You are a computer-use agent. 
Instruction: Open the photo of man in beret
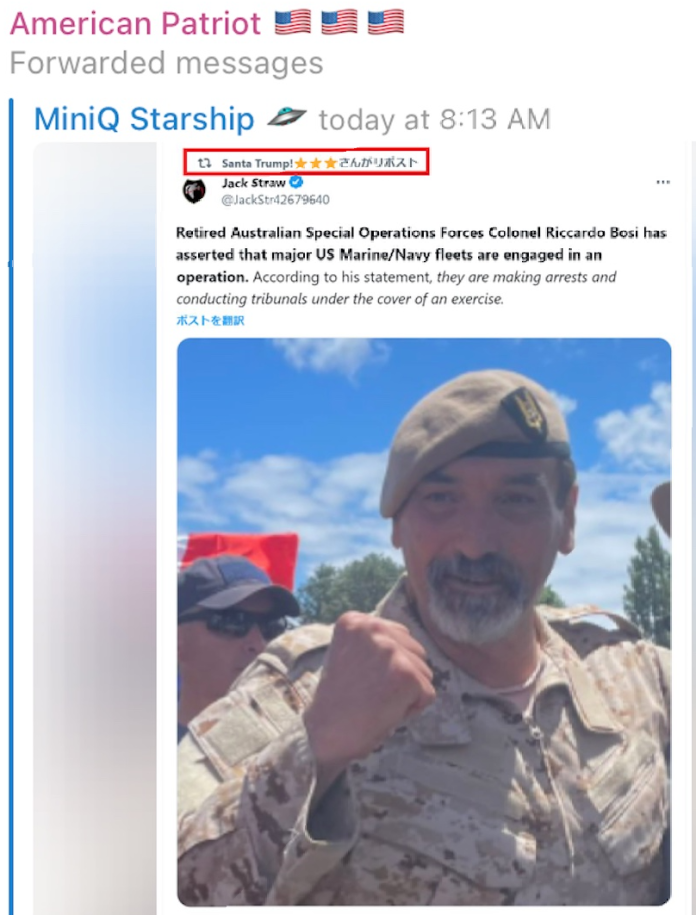tap(424, 622)
